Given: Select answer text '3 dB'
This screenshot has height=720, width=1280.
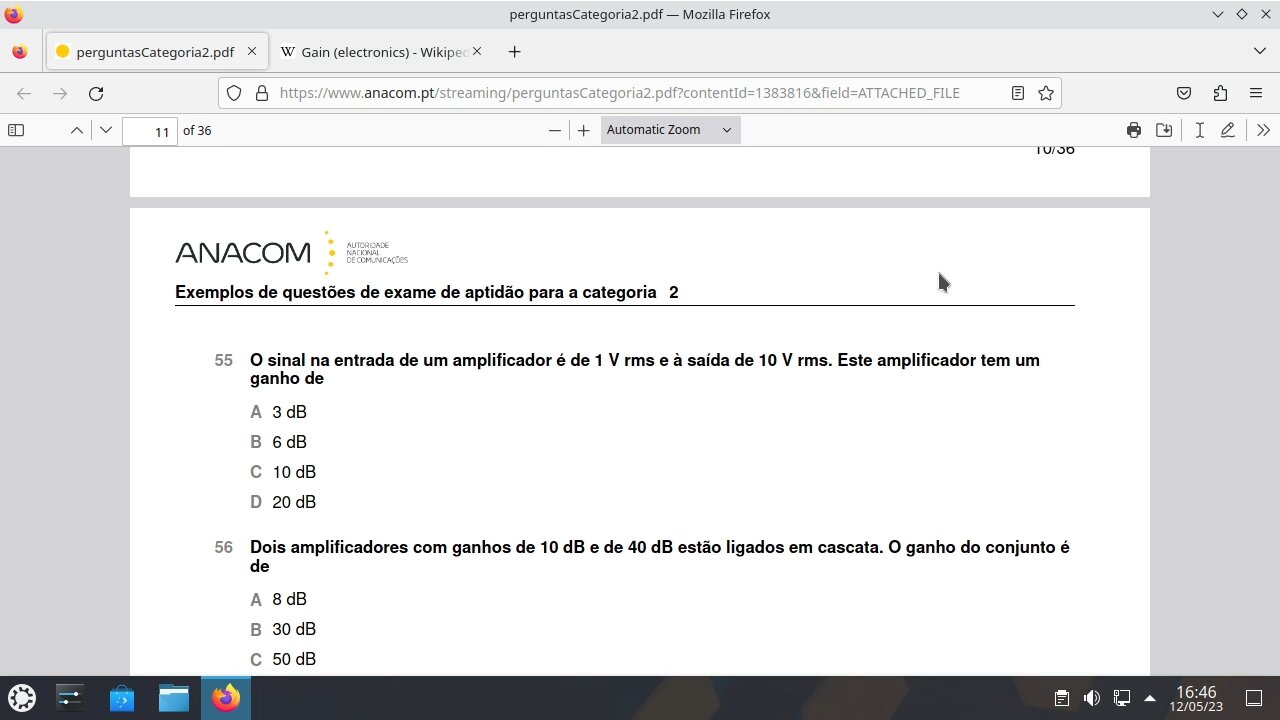Looking at the screenshot, I should (289, 412).
